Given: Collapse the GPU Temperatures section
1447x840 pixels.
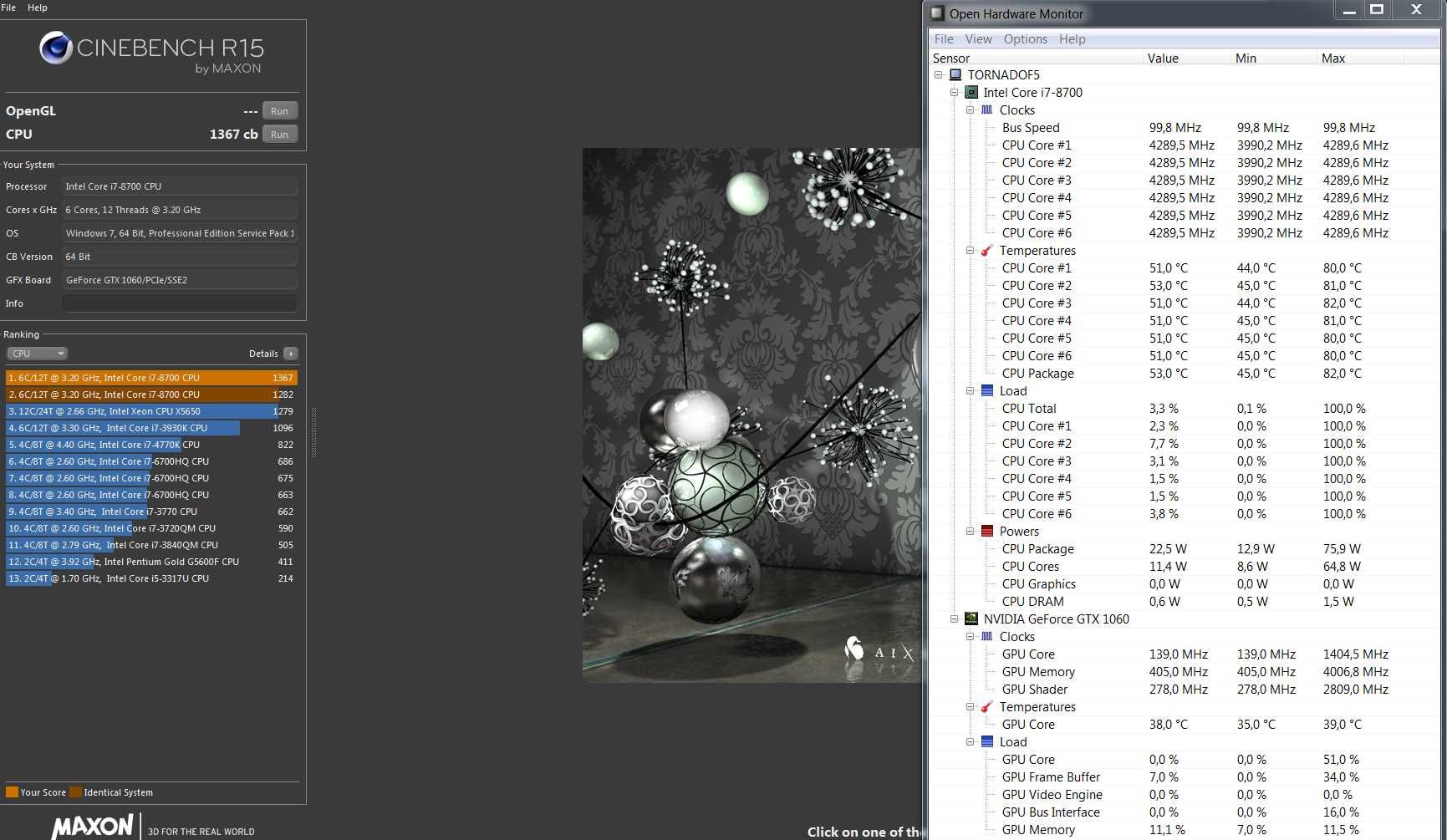Looking at the screenshot, I should point(971,707).
